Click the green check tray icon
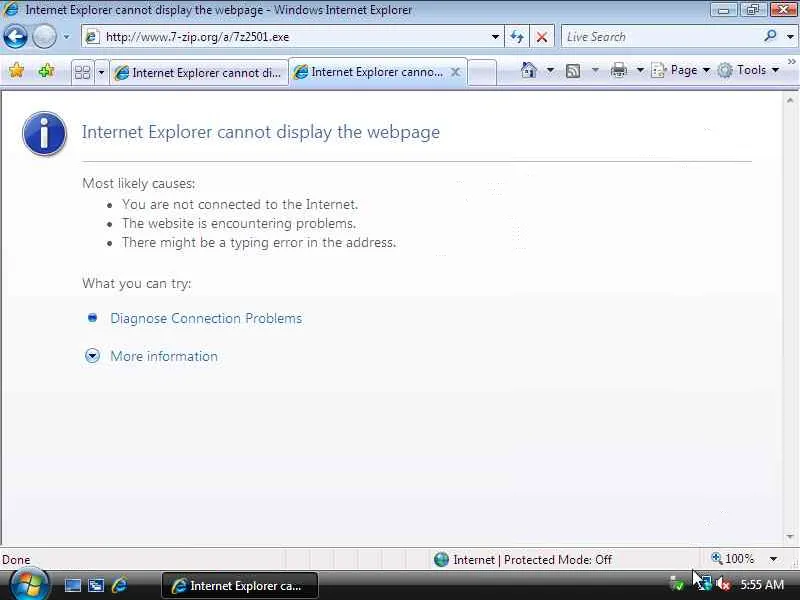 pyautogui.click(x=677, y=584)
